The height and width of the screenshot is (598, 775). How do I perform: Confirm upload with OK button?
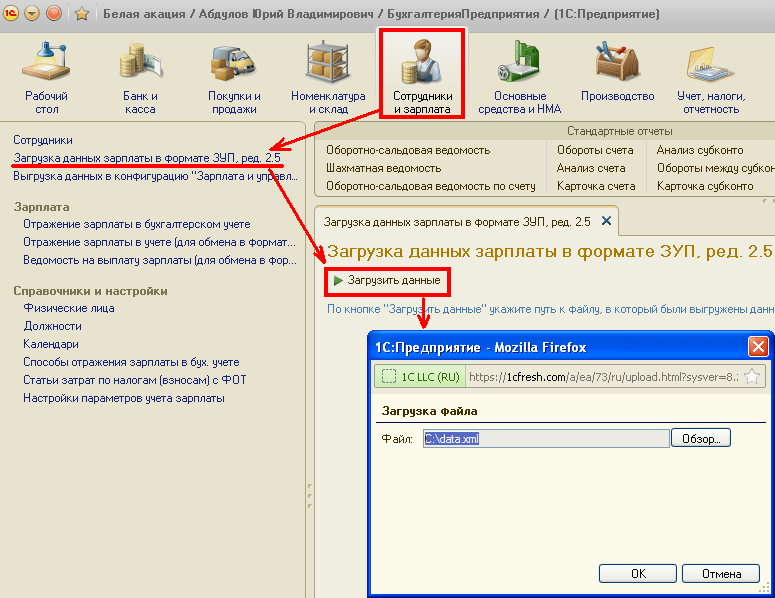click(x=638, y=574)
